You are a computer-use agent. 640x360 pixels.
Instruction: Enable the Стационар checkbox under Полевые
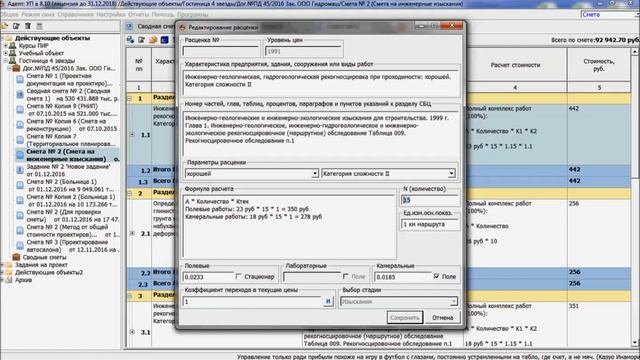[x=239, y=276]
